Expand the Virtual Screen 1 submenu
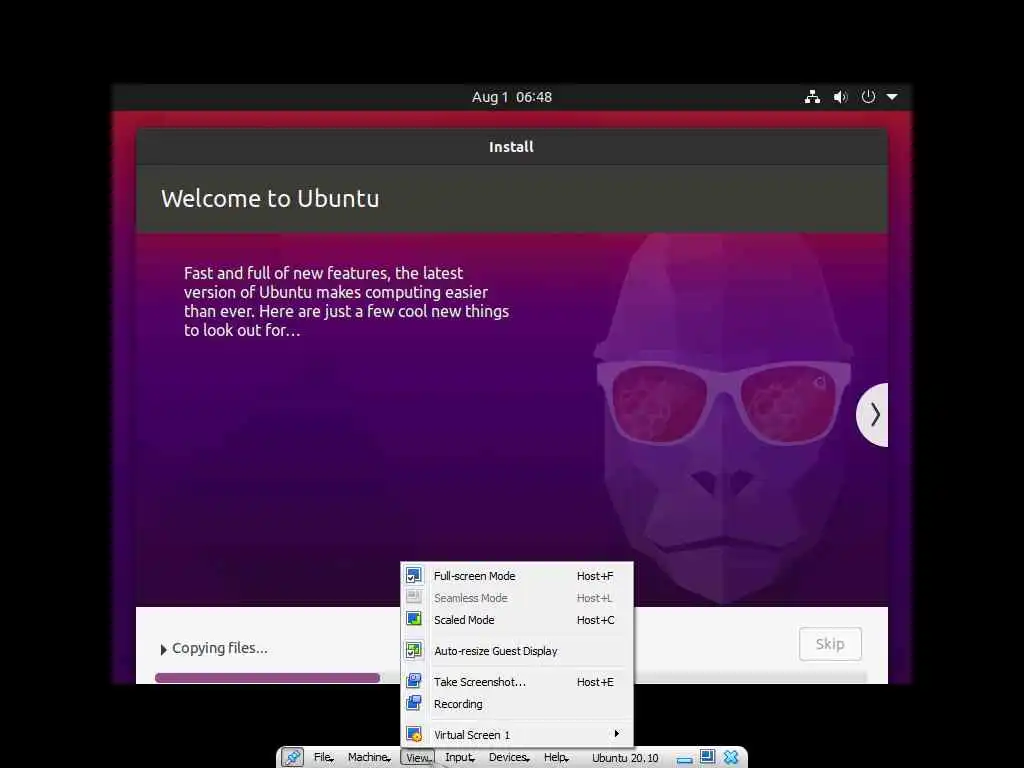Screen dimensions: 1024x768 (x=517, y=735)
